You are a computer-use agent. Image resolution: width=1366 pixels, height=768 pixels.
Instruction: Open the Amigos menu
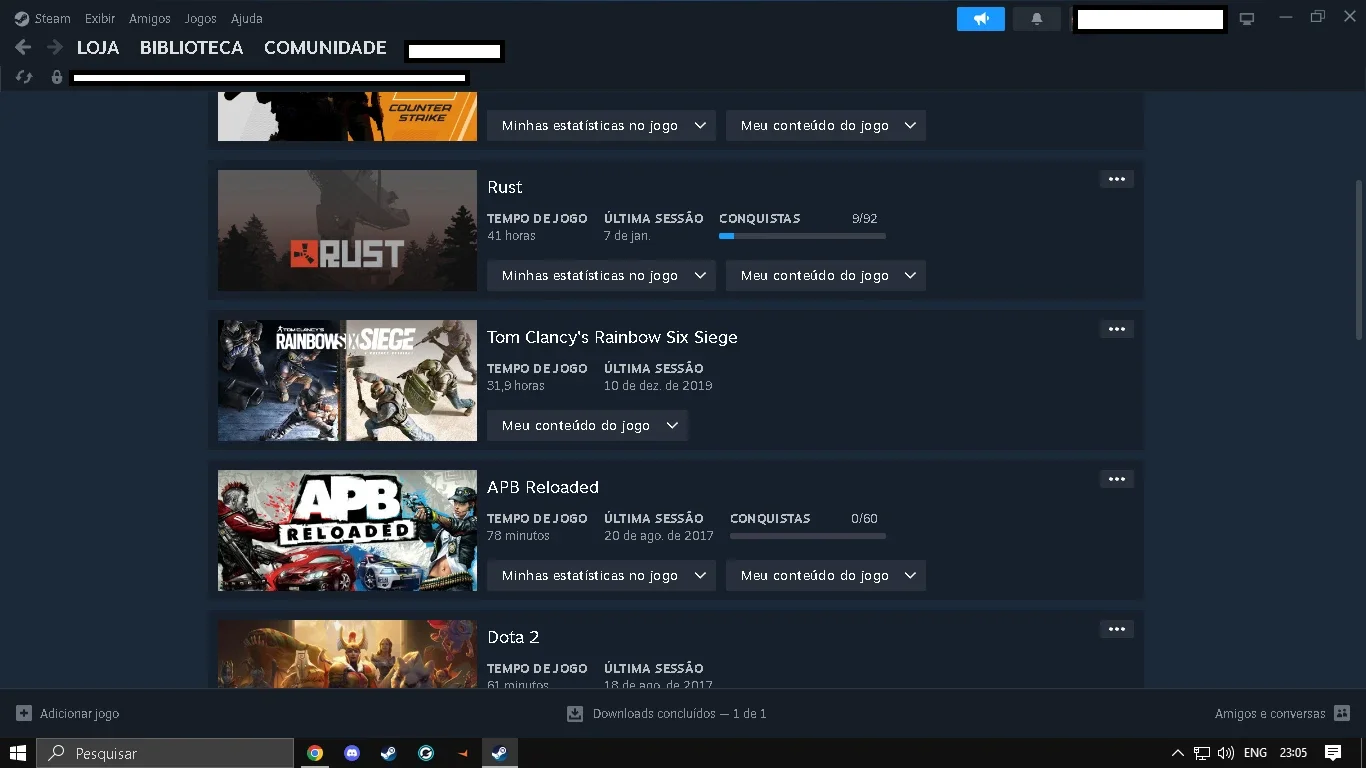coord(149,18)
